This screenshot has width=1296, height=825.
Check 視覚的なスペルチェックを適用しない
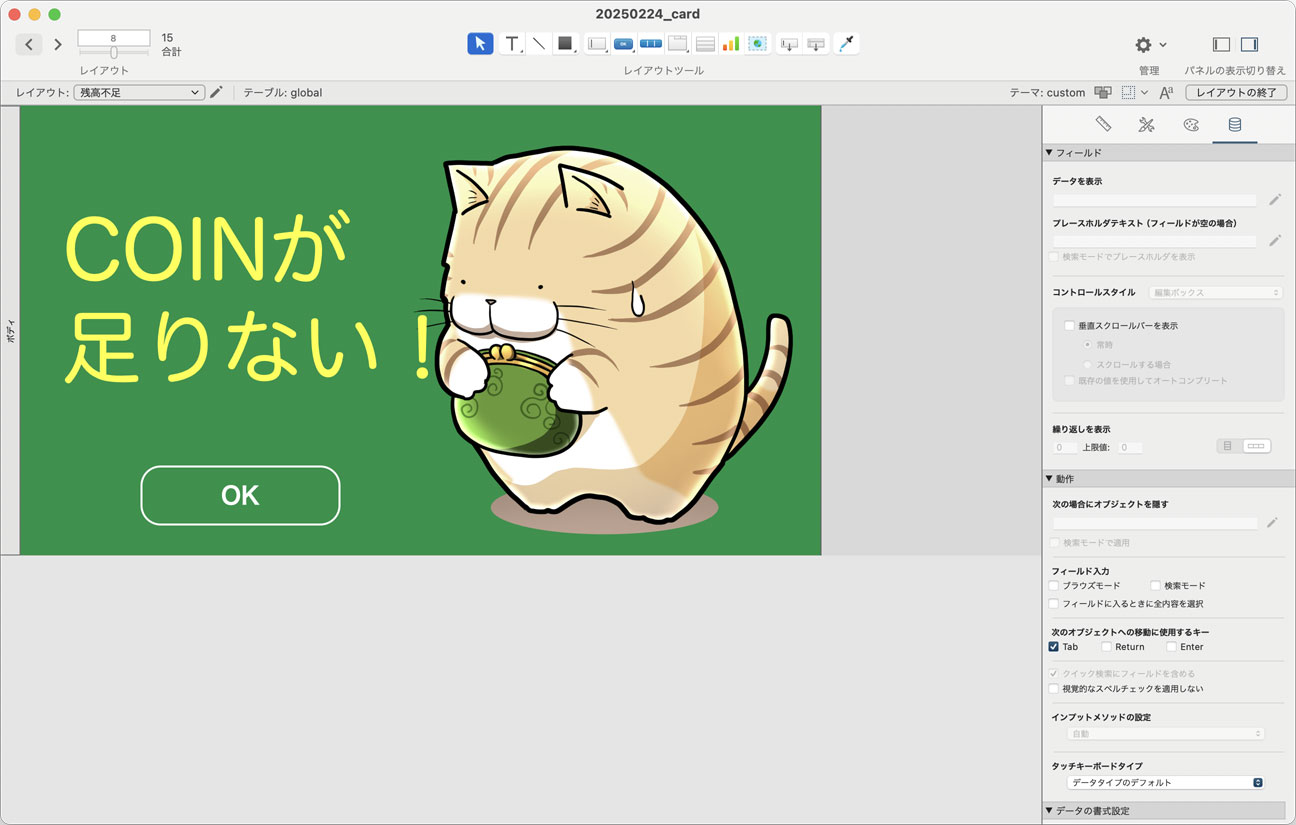click(x=1054, y=689)
